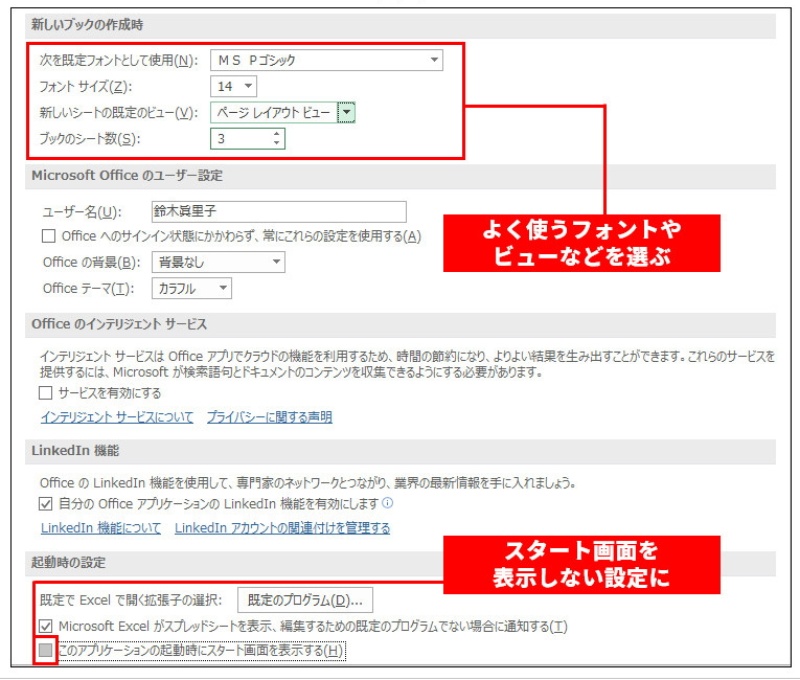Image resolution: width=800 pixels, height=680 pixels.
Task: Toggle the 起動時にスタート画面を表示する checkbox
Action: point(46,651)
